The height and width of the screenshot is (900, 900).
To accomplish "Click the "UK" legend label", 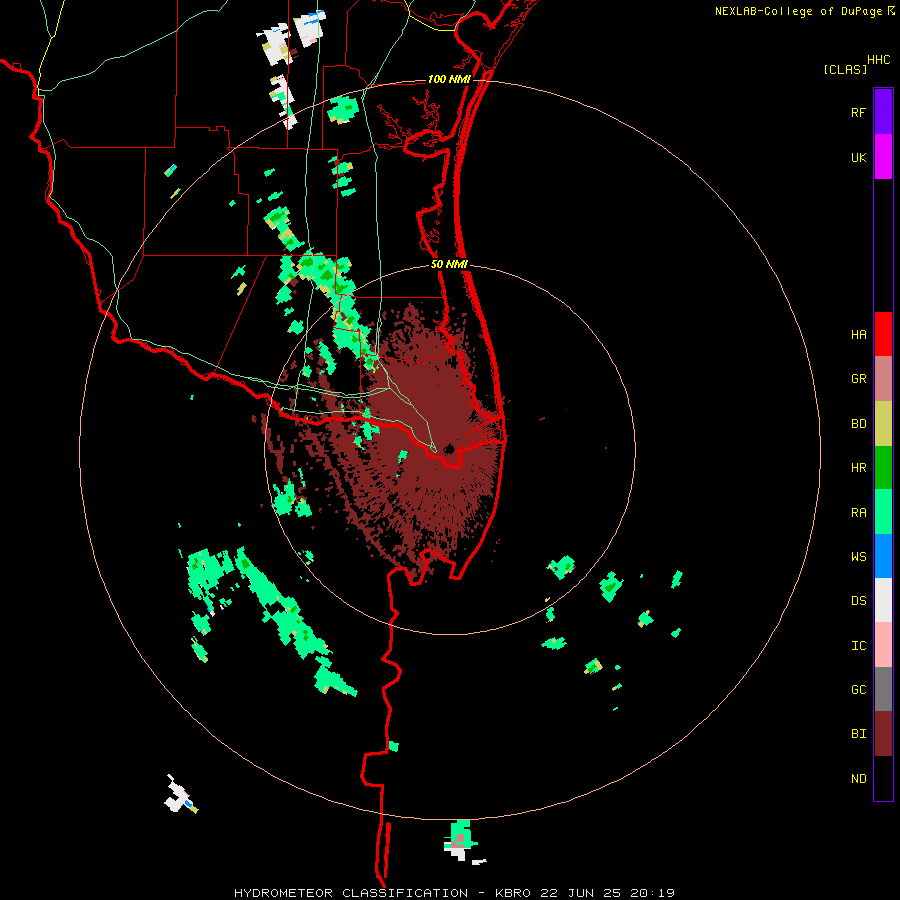I will point(859,157).
